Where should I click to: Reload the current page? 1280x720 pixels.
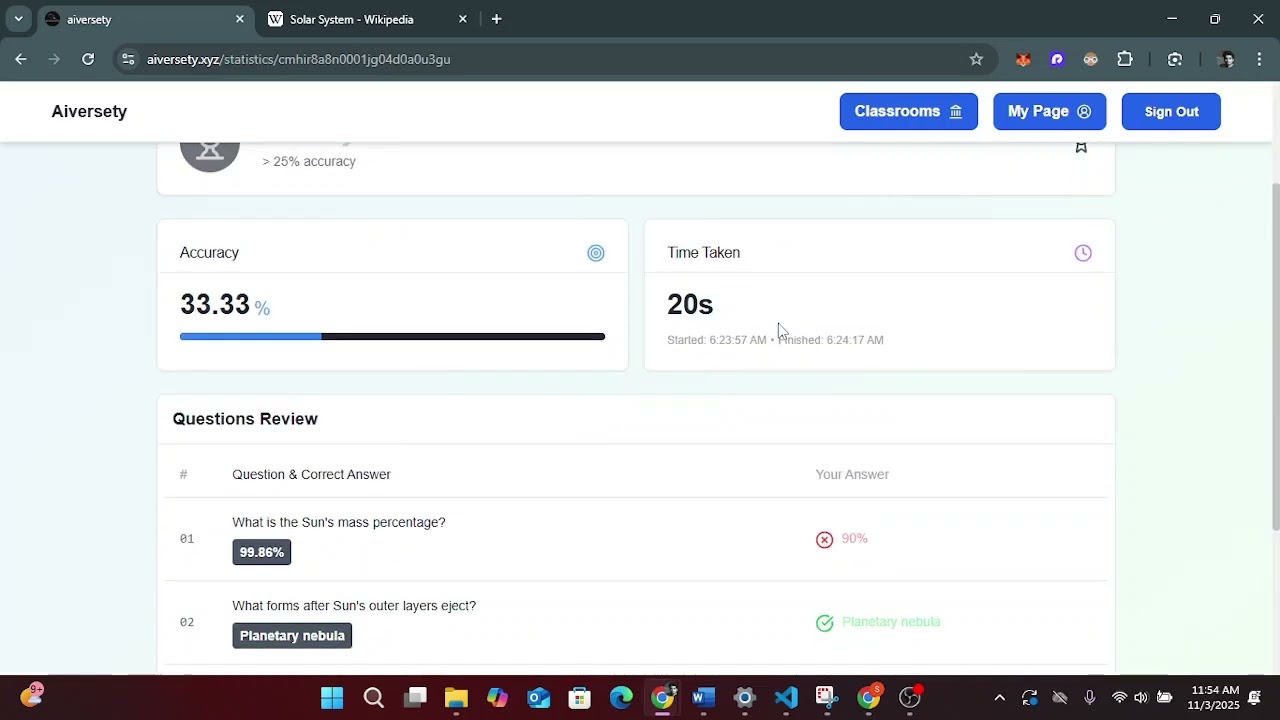click(x=88, y=59)
